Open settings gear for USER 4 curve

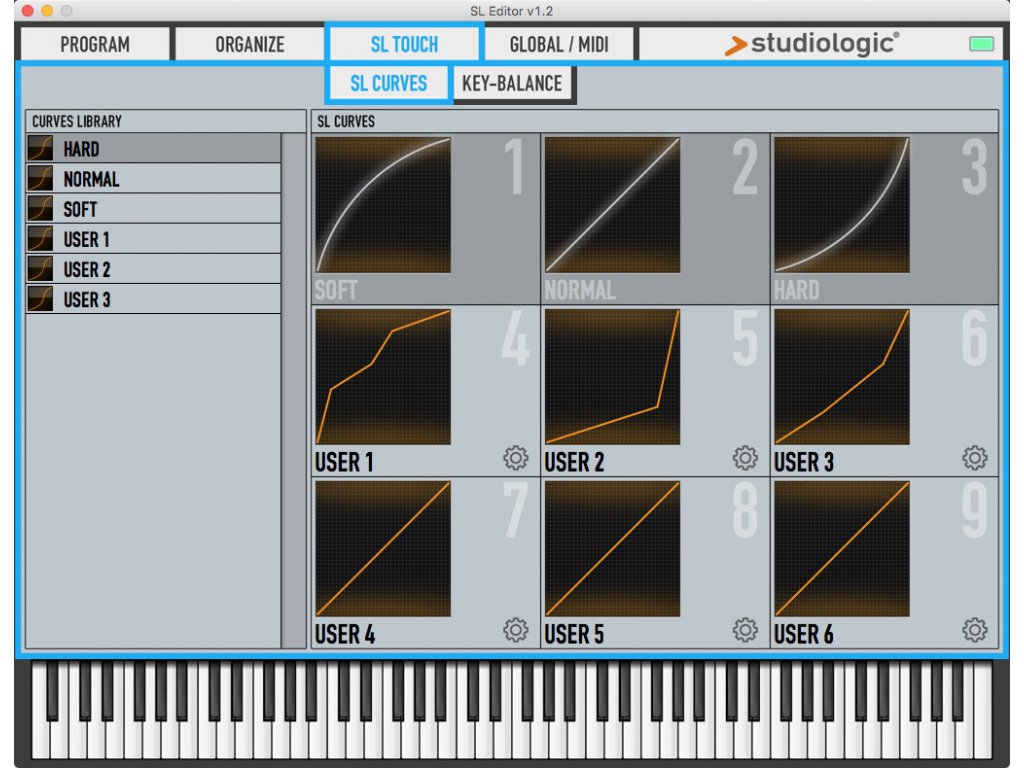[x=515, y=630]
